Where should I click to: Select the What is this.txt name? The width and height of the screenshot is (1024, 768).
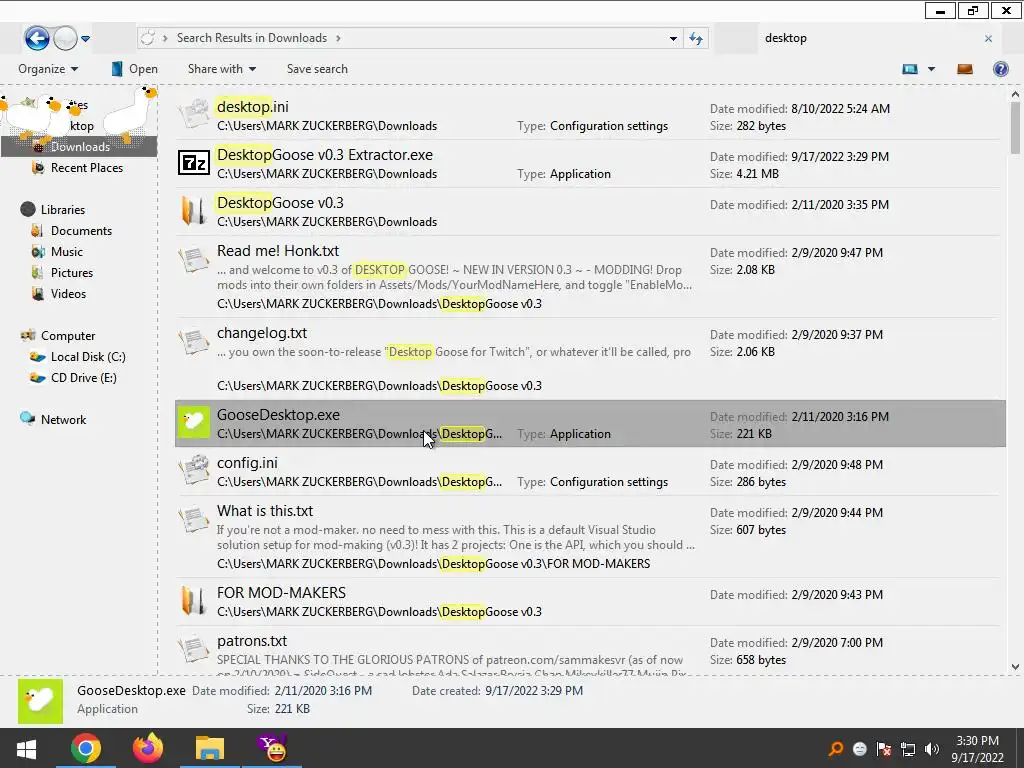(x=265, y=511)
